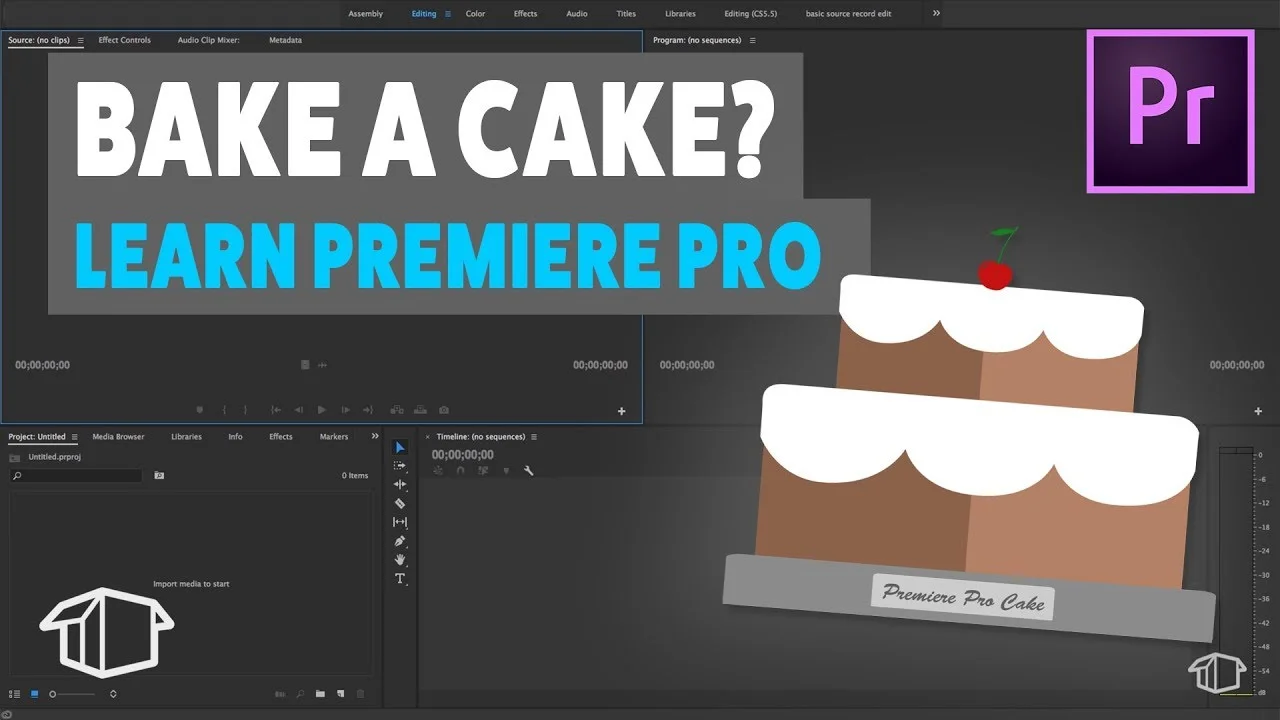Switch Project panel to List View

click(x=14, y=693)
